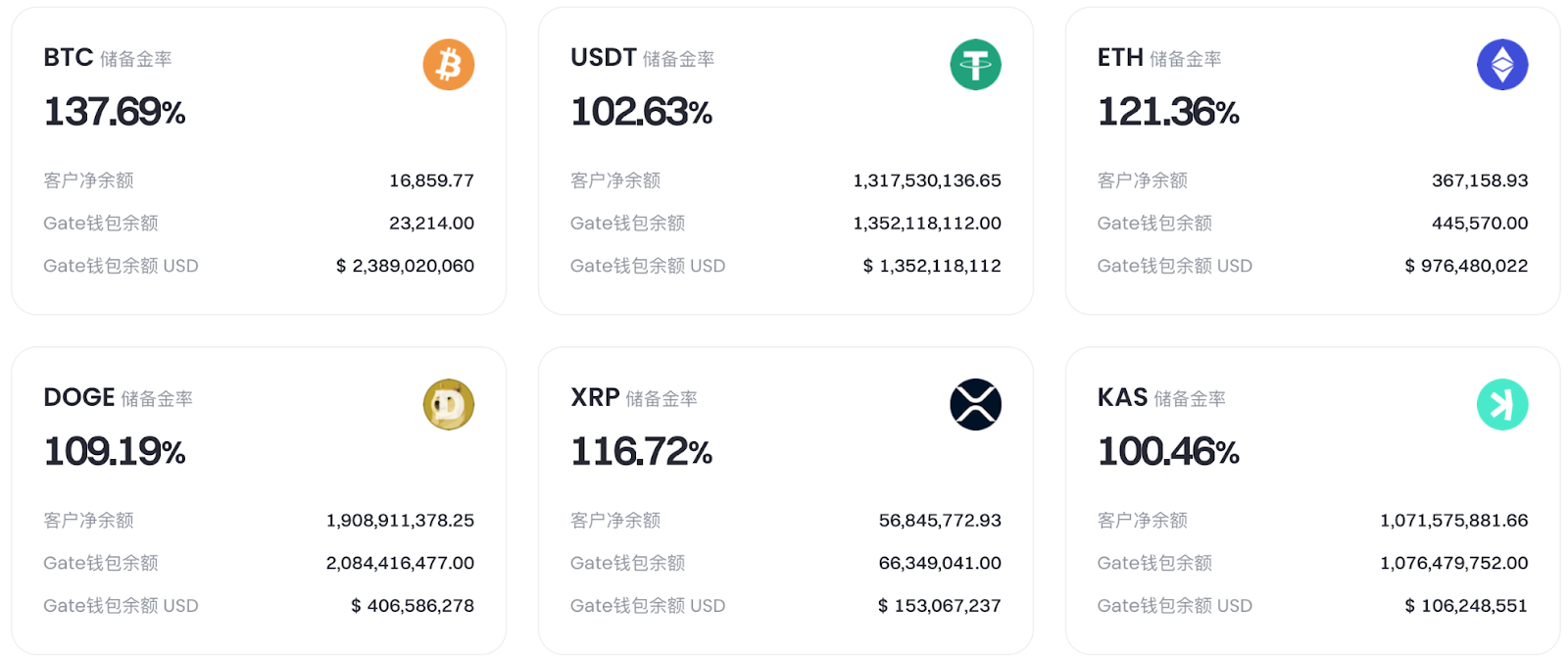The height and width of the screenshot is (658, 1568).
Task: Click the black XRP logo icon
Action: pyautogui.click(x=975, y=404)
